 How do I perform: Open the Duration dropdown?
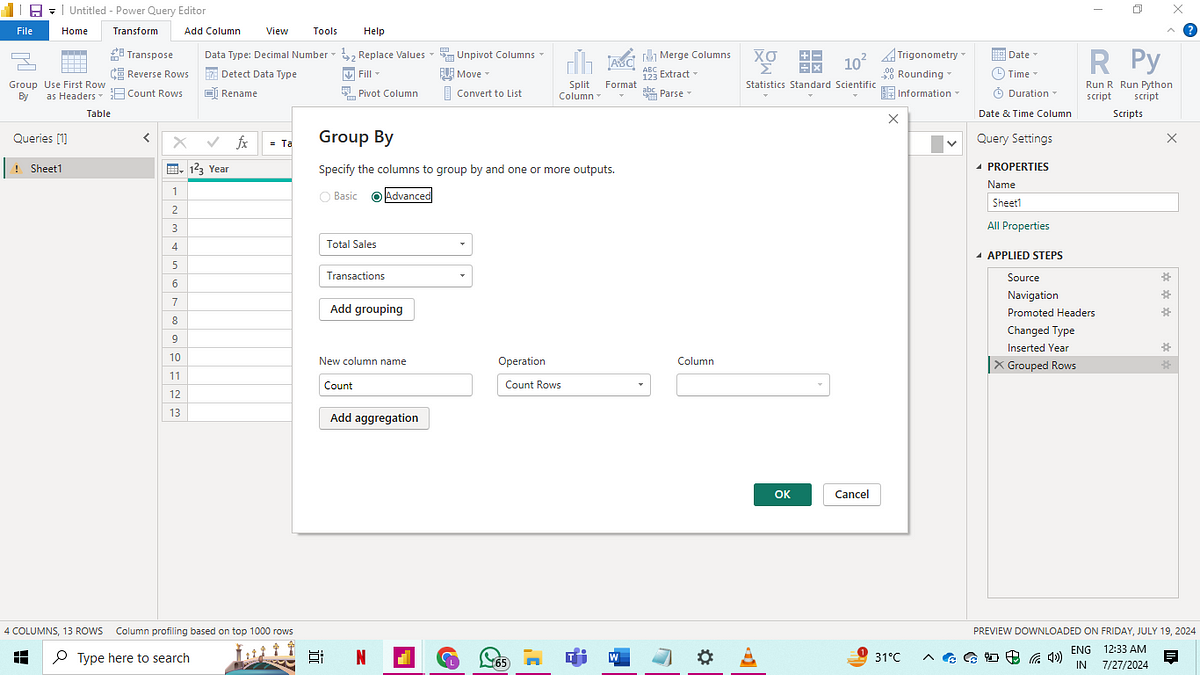[x=1024, y=93]
